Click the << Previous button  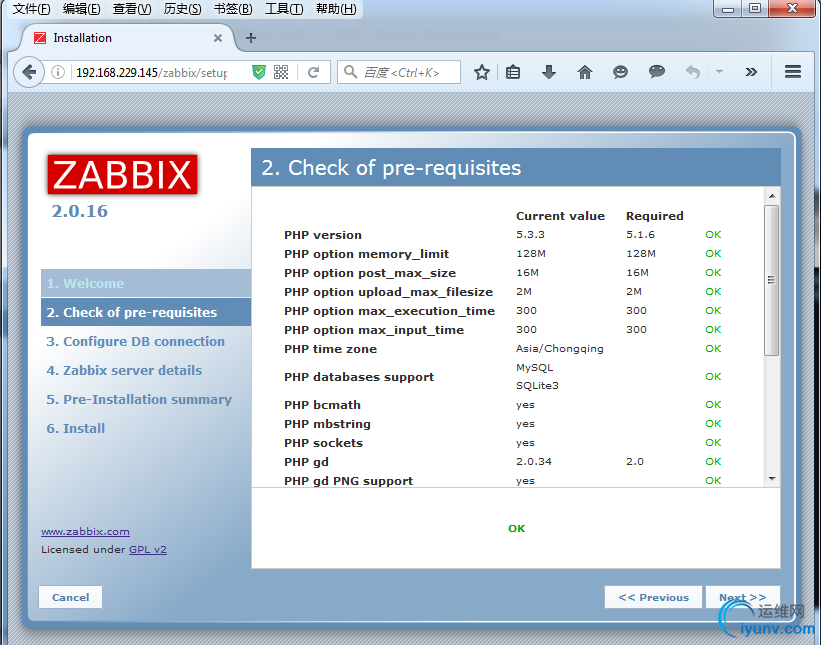(x=653, y=597)
